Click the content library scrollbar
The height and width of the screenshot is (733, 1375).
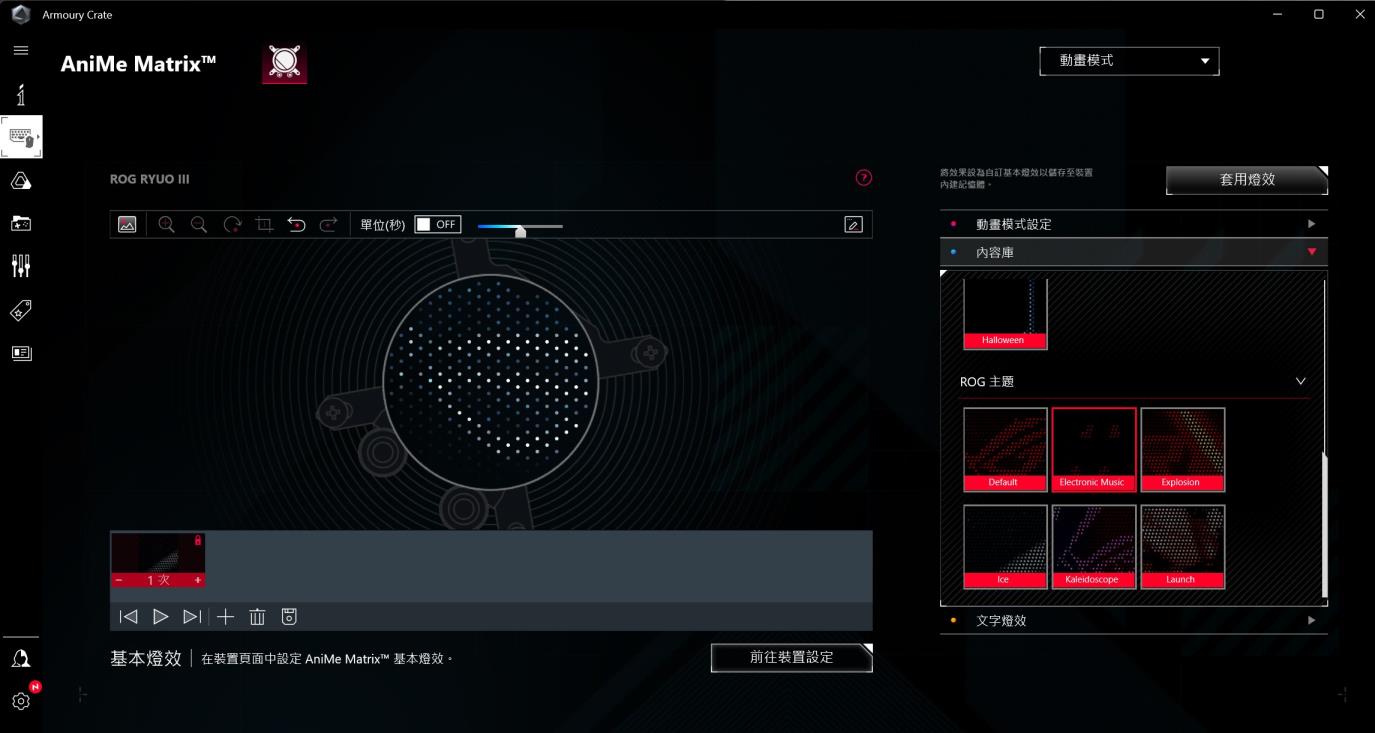pos(1324,525)
